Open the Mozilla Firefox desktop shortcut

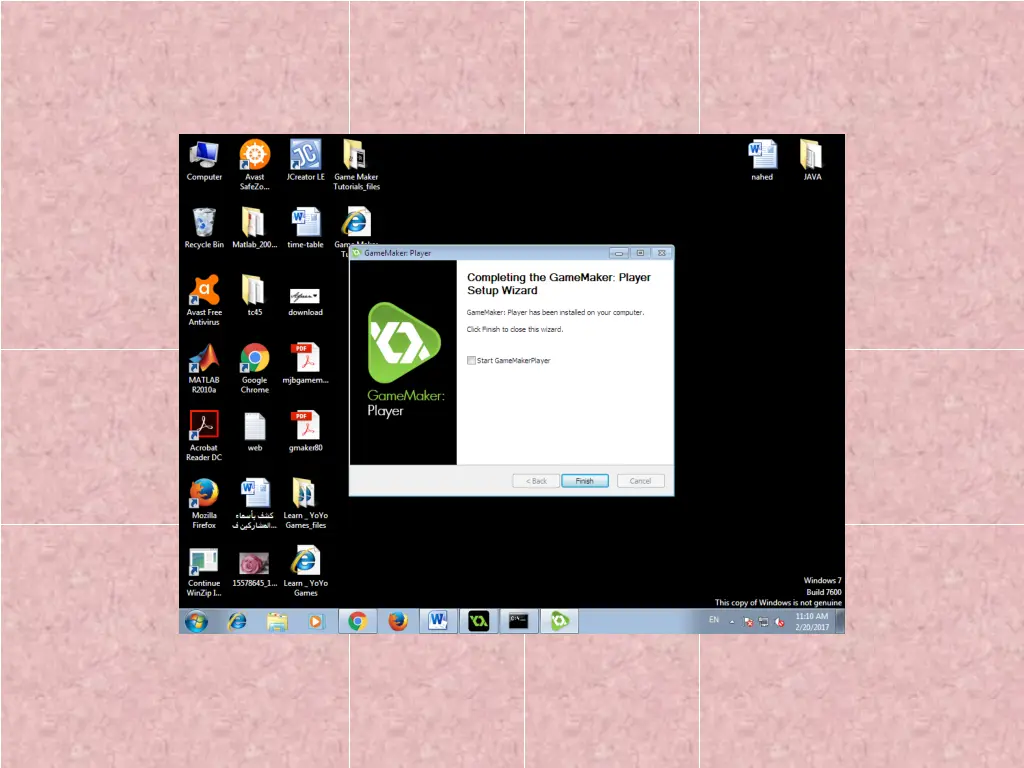point(204,494)
